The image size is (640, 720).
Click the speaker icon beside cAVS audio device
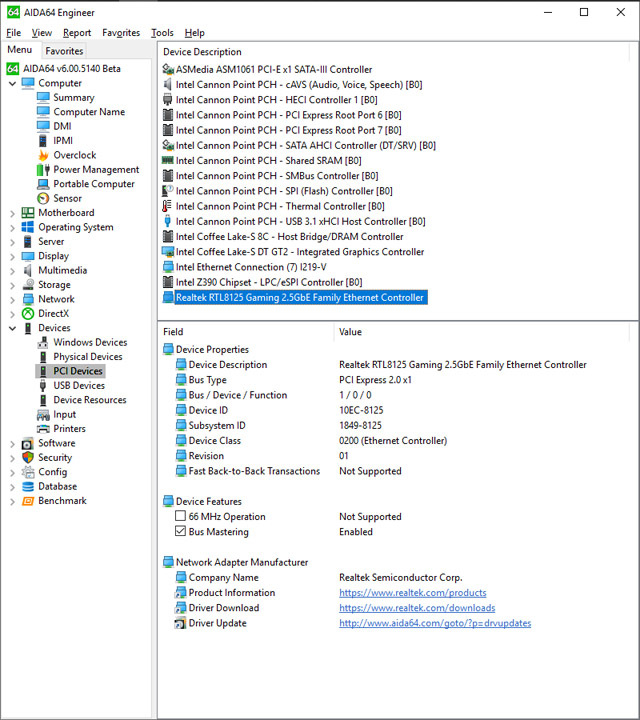click(168, 84)
